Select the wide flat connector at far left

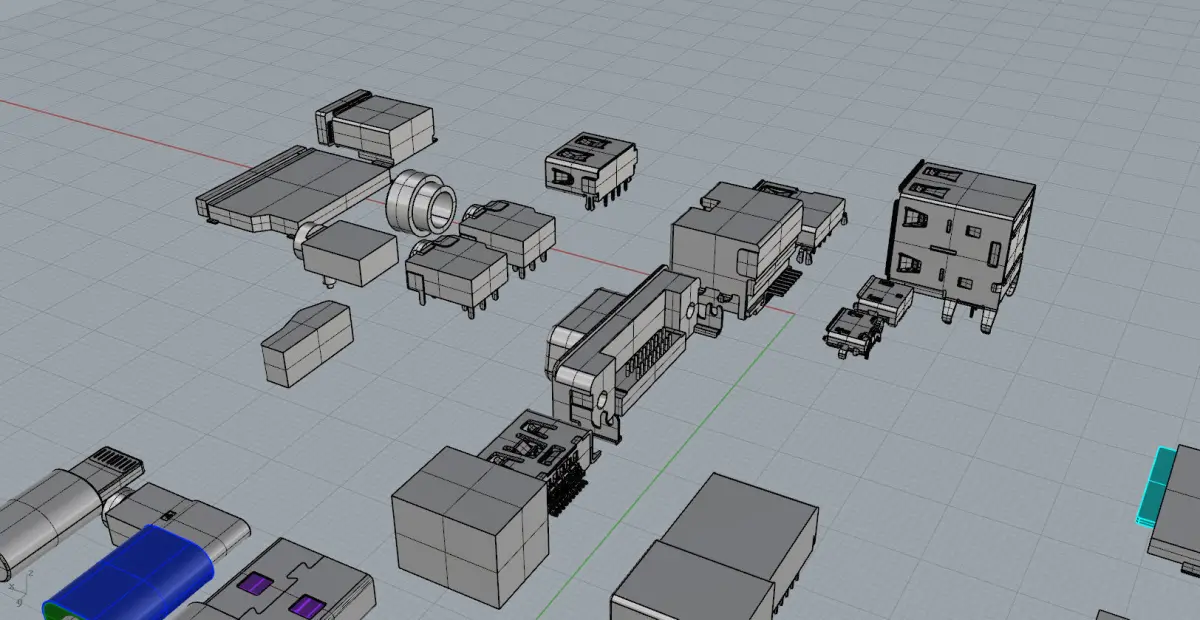[295, 190]
